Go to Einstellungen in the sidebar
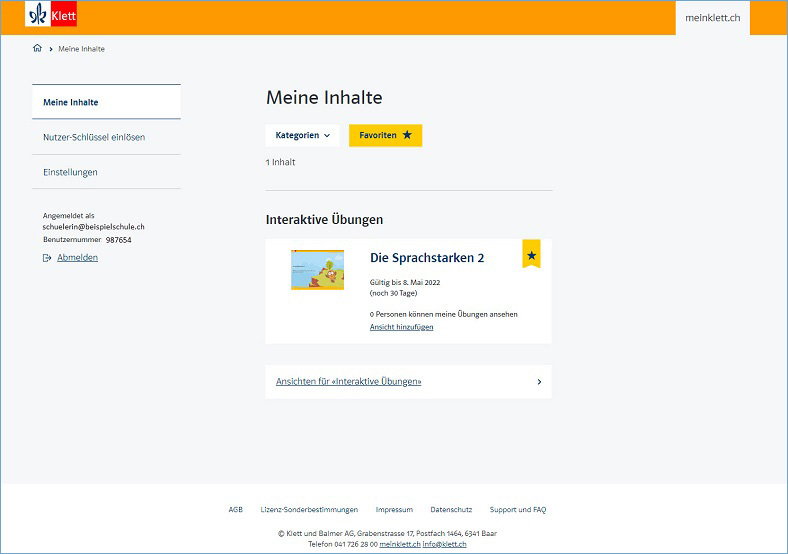This screenshot has width=788, height=554. (71, 172)
